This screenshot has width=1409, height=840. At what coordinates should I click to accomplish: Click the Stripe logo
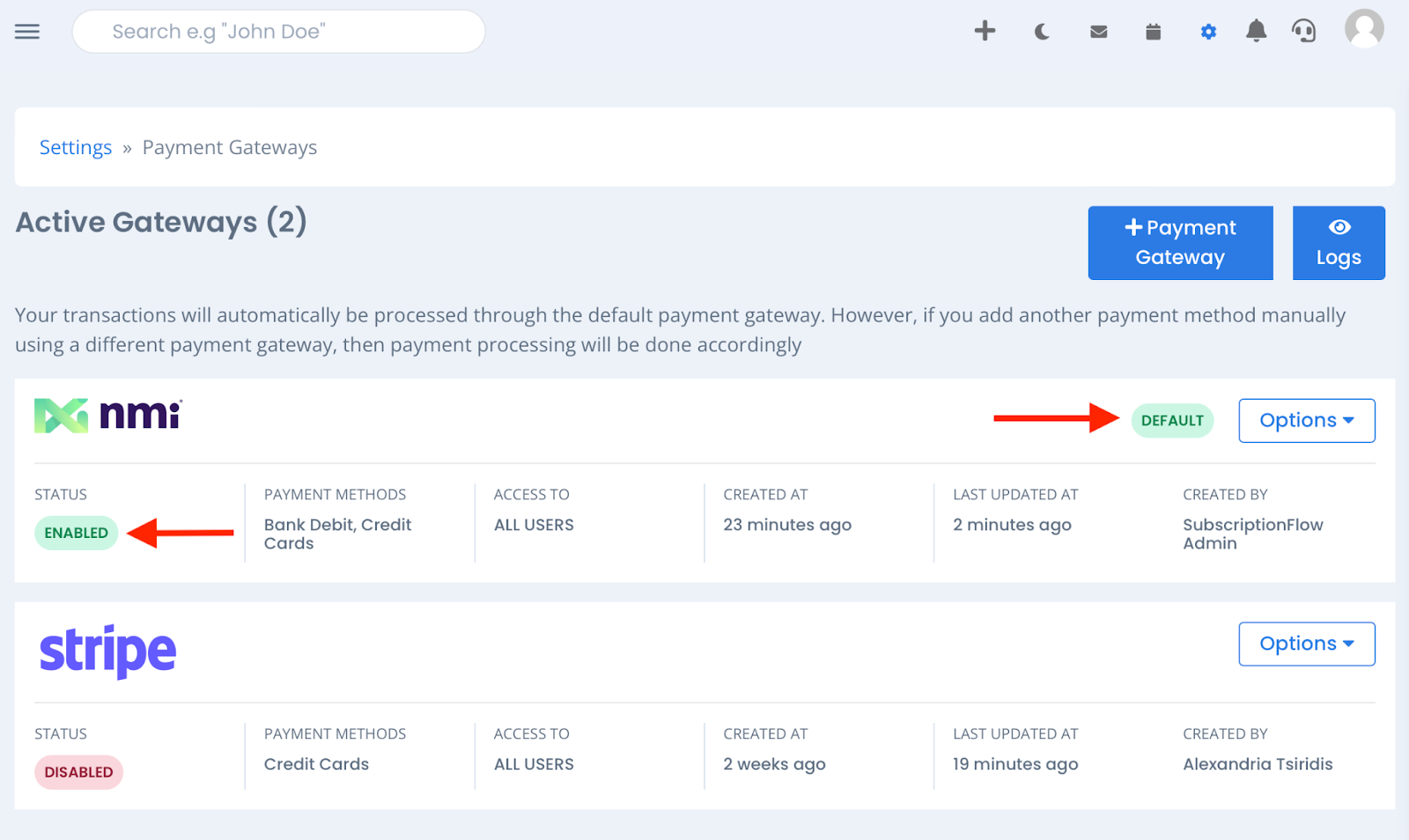click(x=108, y=652)
